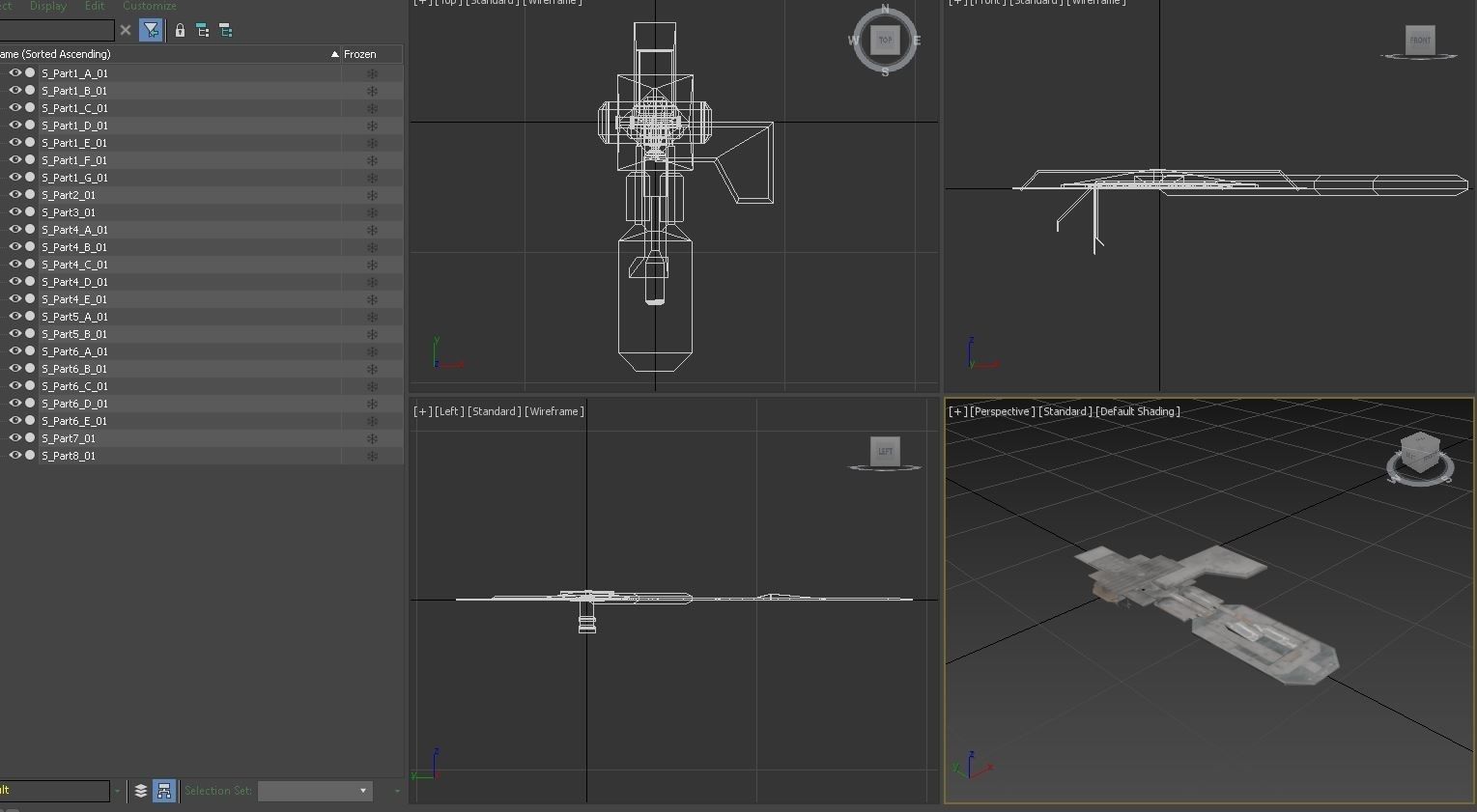Click object type dot of S_Part4_D_01
This screenshot has width=1477, height=812.
tap(30, 281)
